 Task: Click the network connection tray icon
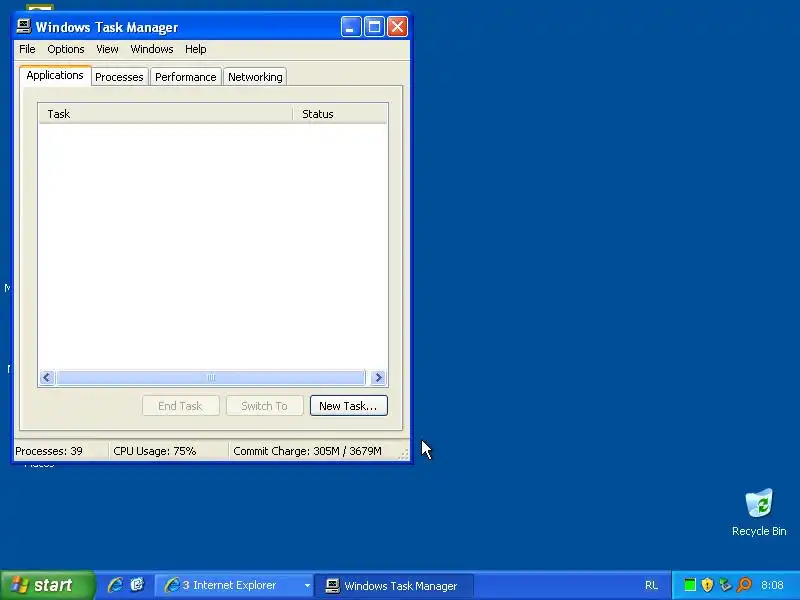pyautogui.click(x=725, y=585)
